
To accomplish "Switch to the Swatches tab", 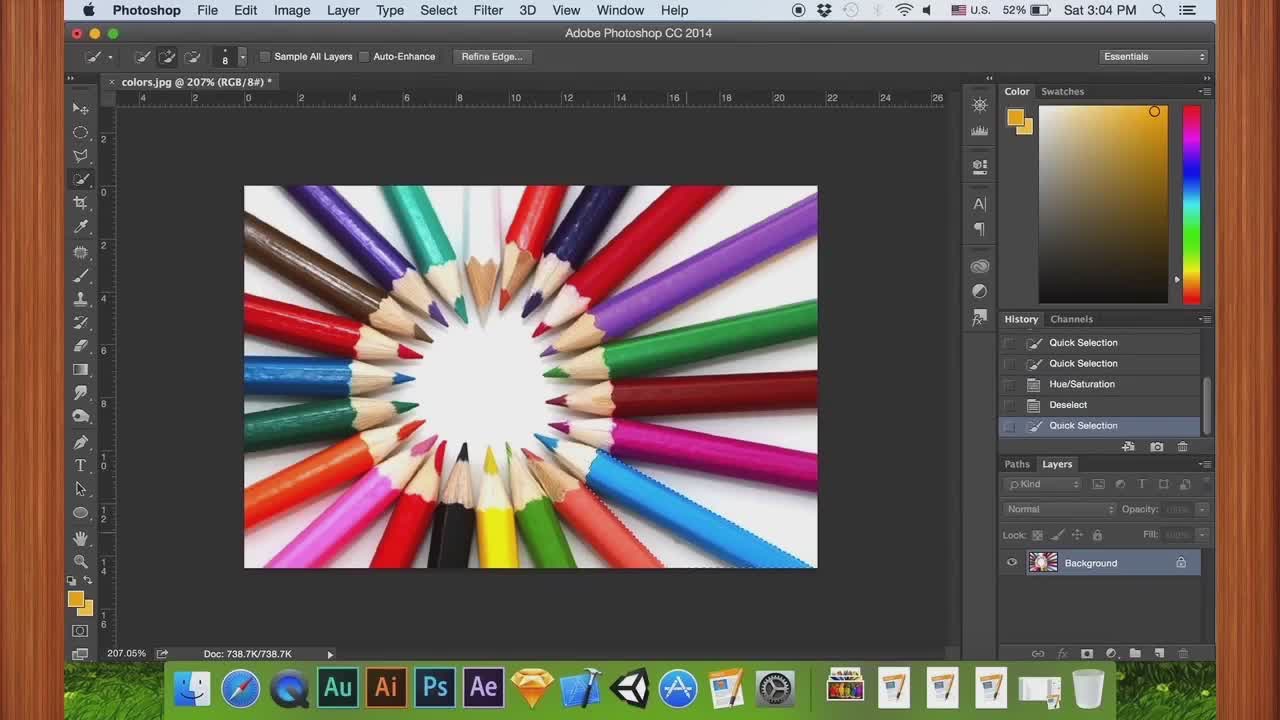I will tap(1062, 91).
